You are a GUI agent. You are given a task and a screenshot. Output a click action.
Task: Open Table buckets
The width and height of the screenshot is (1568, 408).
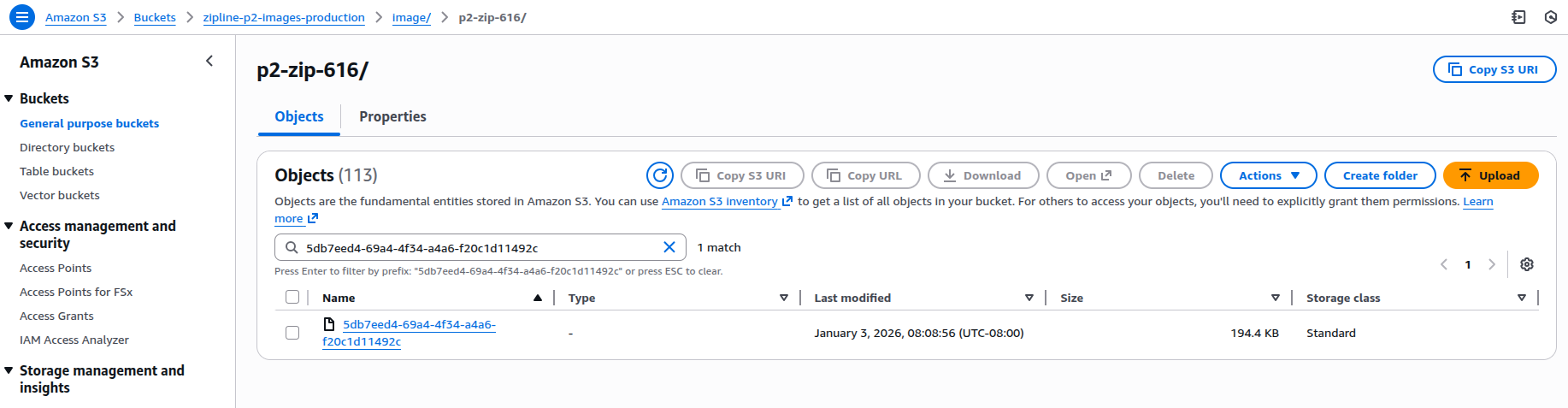[x=56, y=171]
